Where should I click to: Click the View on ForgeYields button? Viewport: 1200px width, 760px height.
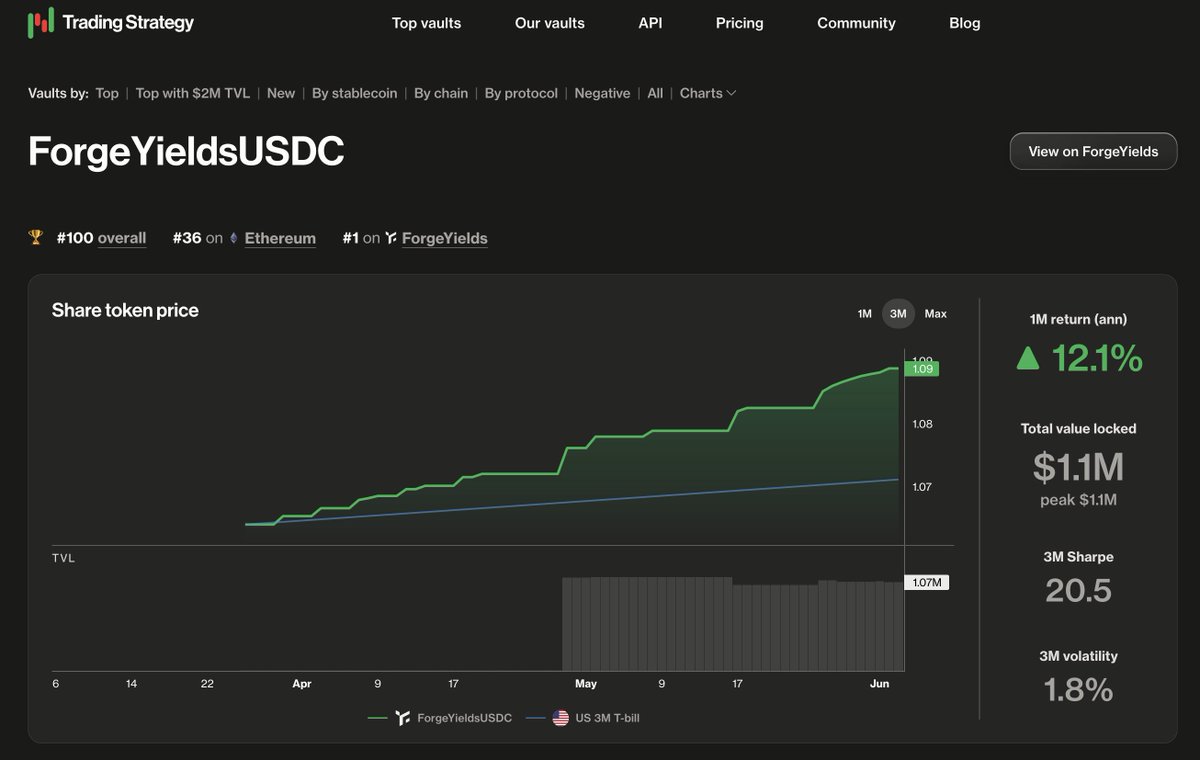pos(1093,151)
